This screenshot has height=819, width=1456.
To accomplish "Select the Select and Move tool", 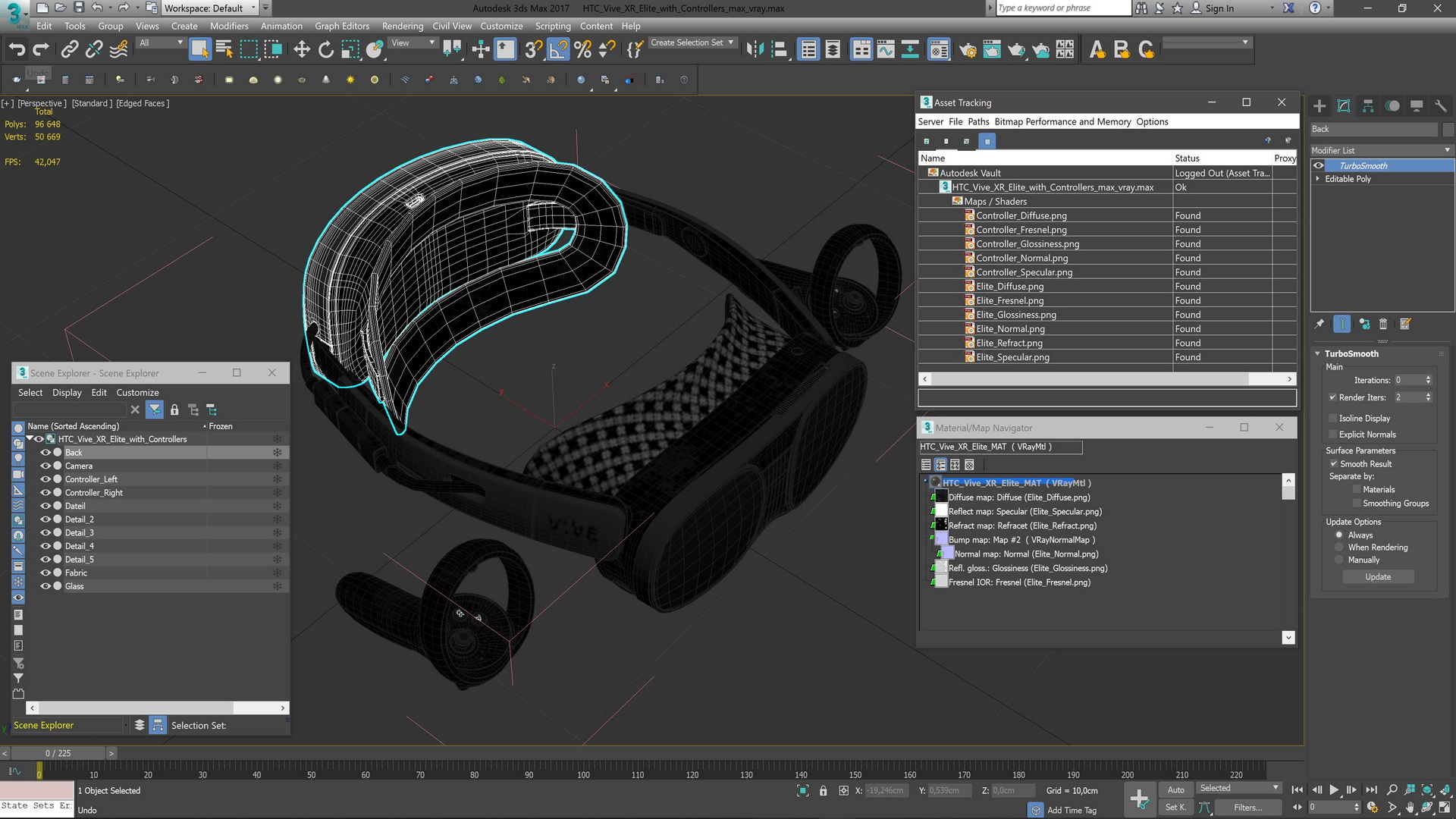I will click(302, 50).
